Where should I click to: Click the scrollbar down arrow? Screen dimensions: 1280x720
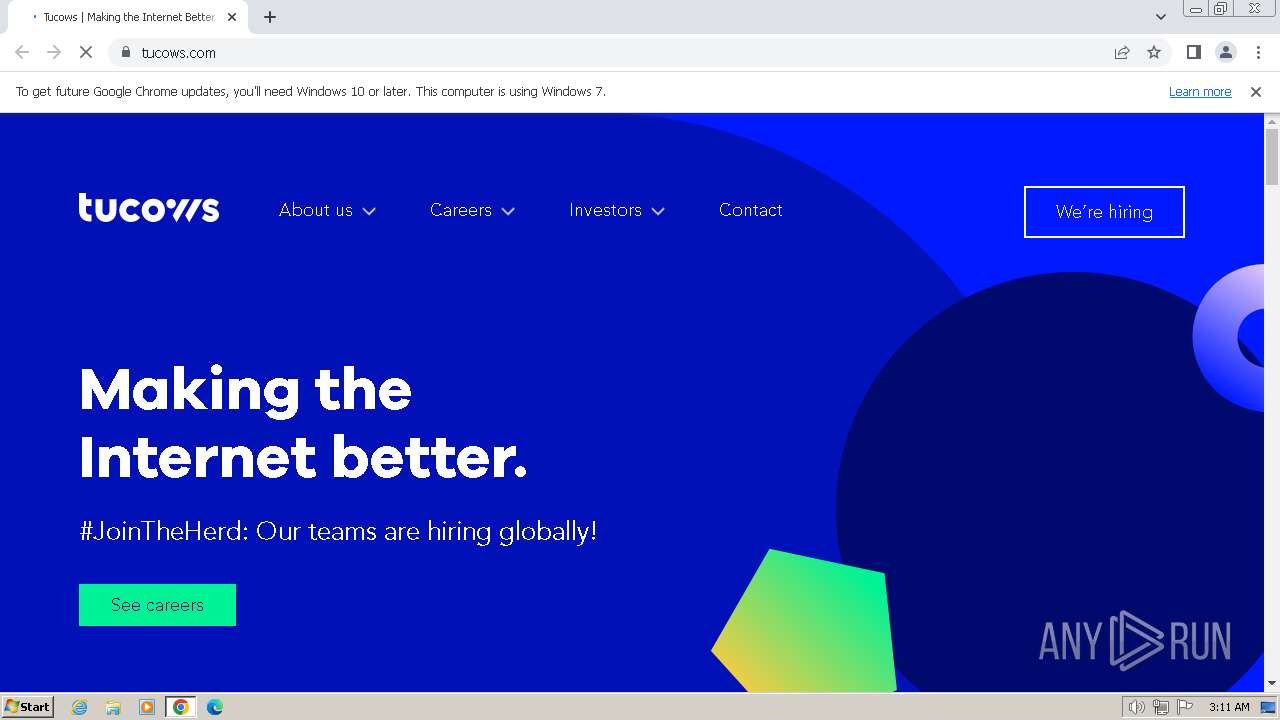coord(1272,684)
